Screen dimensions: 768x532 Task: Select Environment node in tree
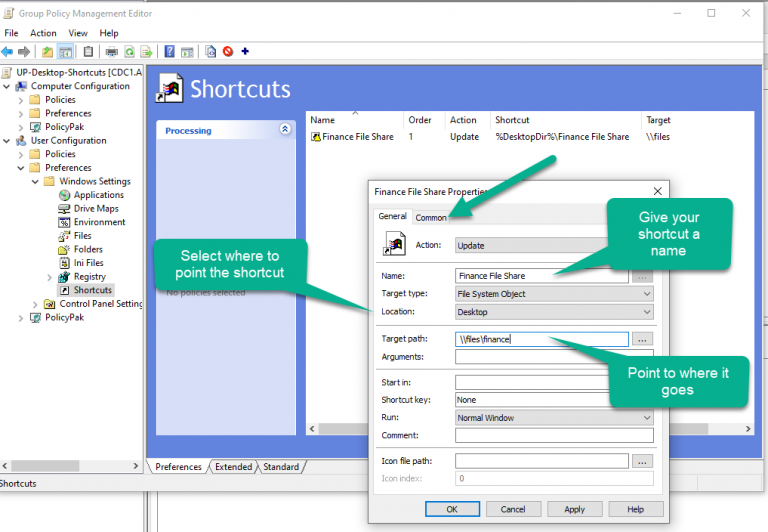99,222
